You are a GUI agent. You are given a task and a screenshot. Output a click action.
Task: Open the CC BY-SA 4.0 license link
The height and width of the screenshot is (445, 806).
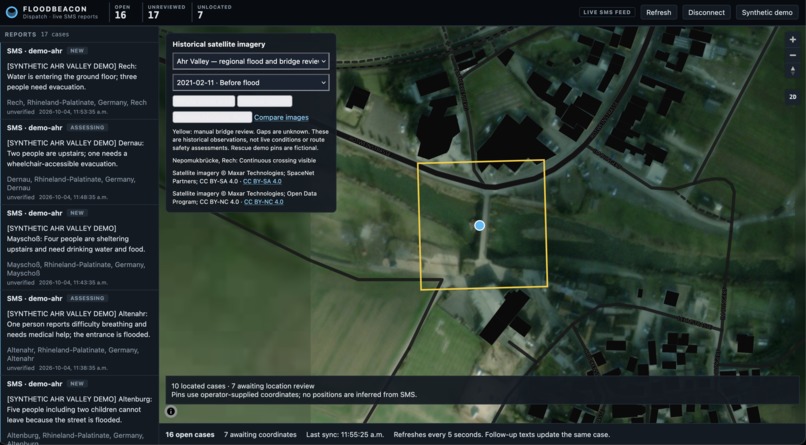click(x=262, y=181)
